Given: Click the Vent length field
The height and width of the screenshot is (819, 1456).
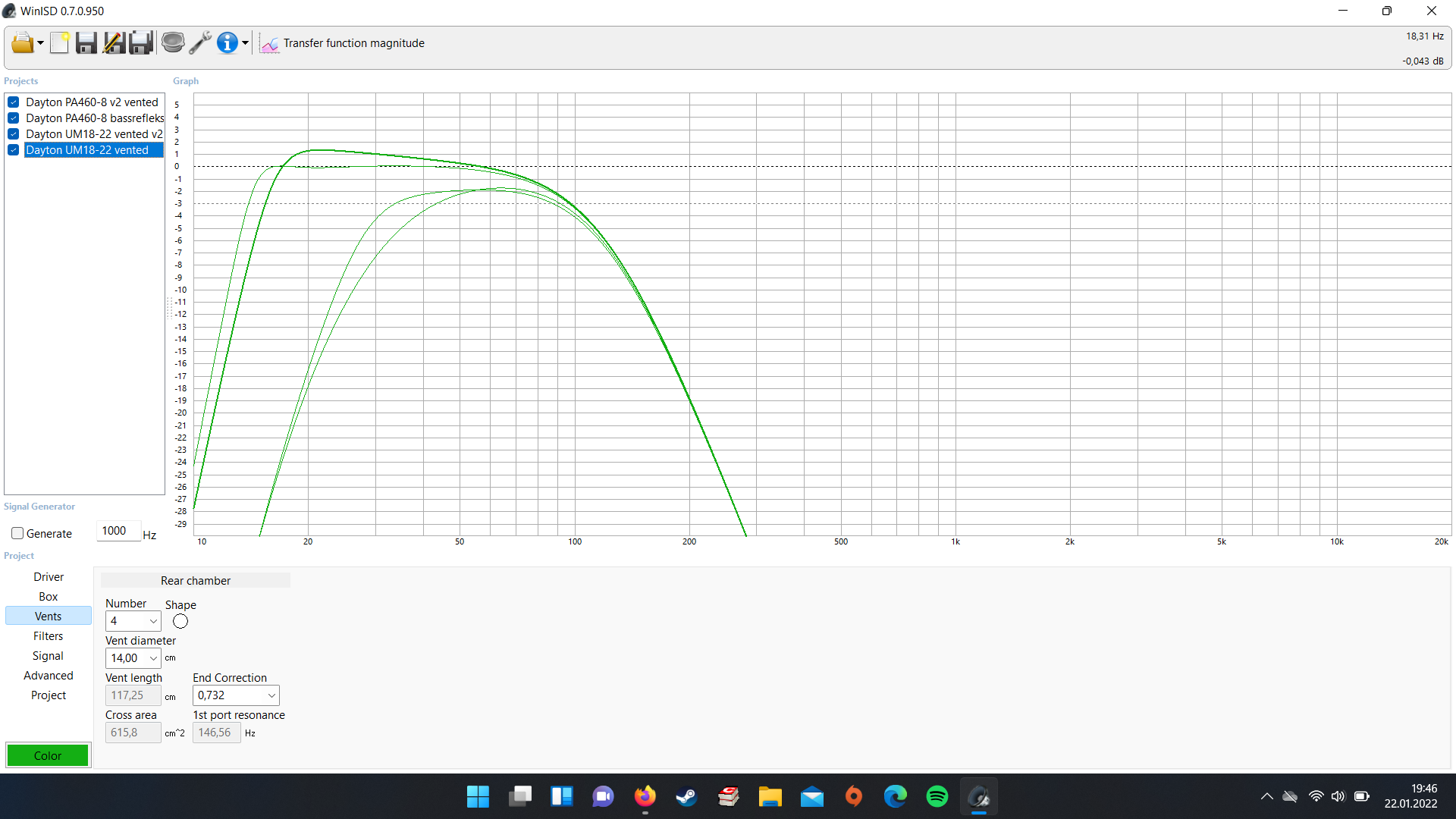Looking at the screenshot, I should [x=133, y=695].
